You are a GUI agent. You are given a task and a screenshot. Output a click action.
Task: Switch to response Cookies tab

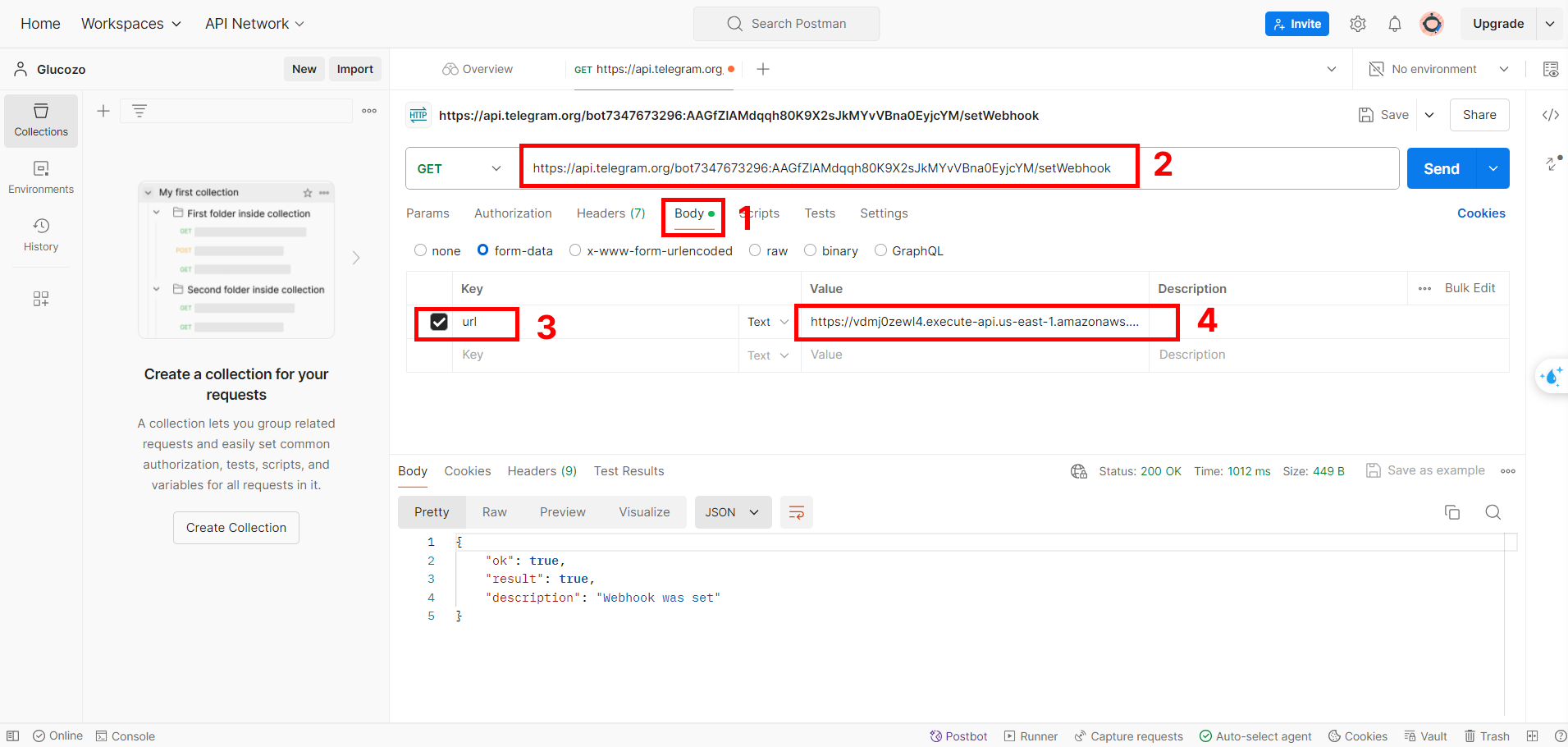click(468, 471)
